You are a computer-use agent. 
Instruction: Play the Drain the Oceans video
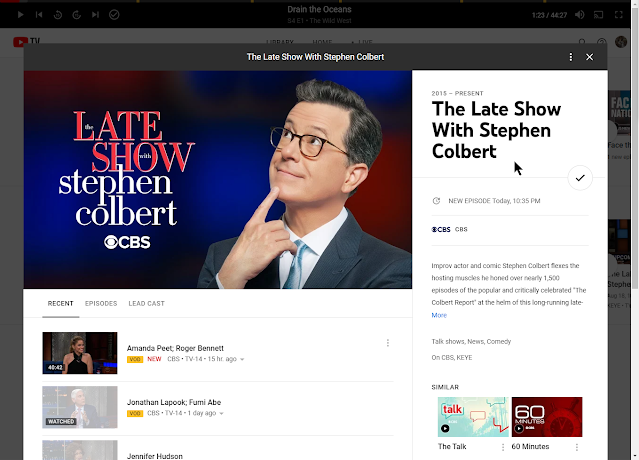(x=20, y=15)
